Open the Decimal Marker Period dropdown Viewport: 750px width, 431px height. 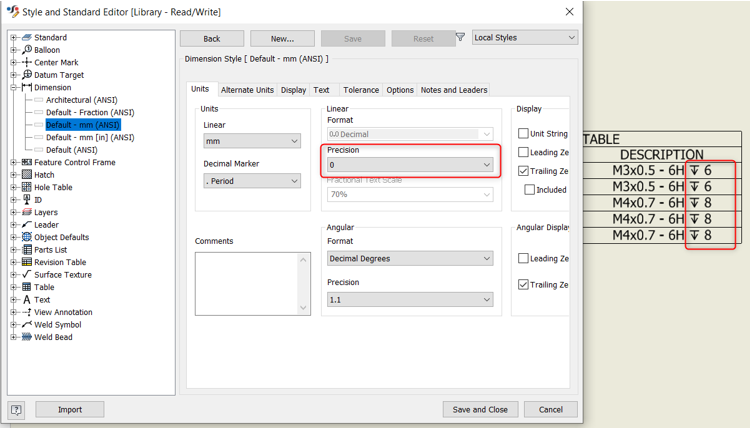[x=252, y=181]
